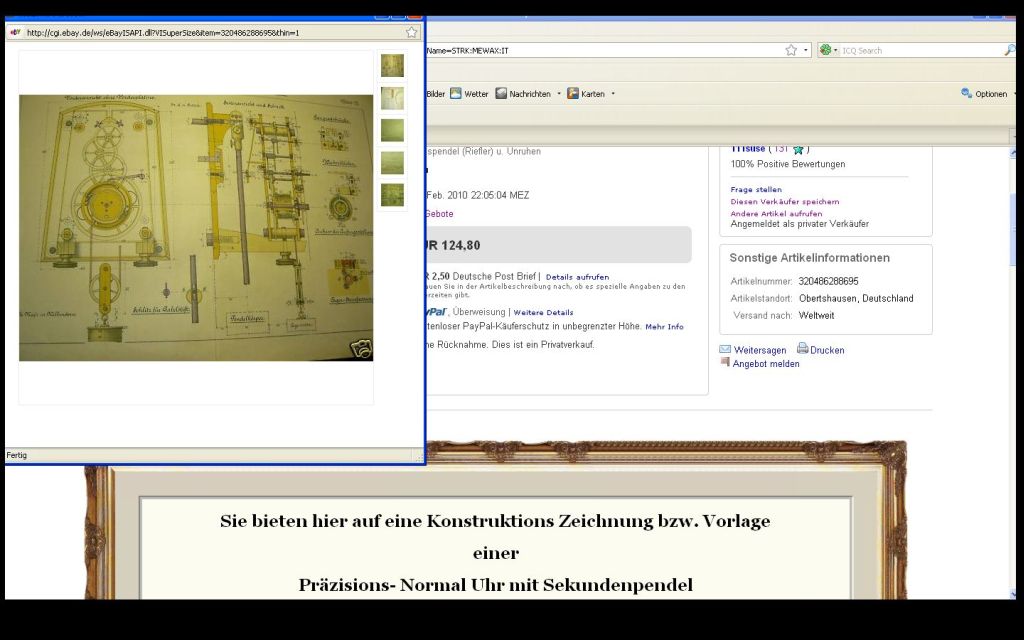Click the large clock construction drawing image

[196, 228]
